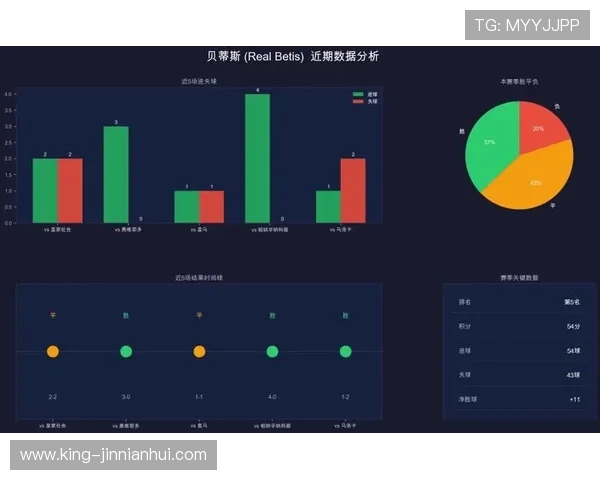600x480 pixels.
Task: Click the 4-0 score label
Action: click(272, 397)
